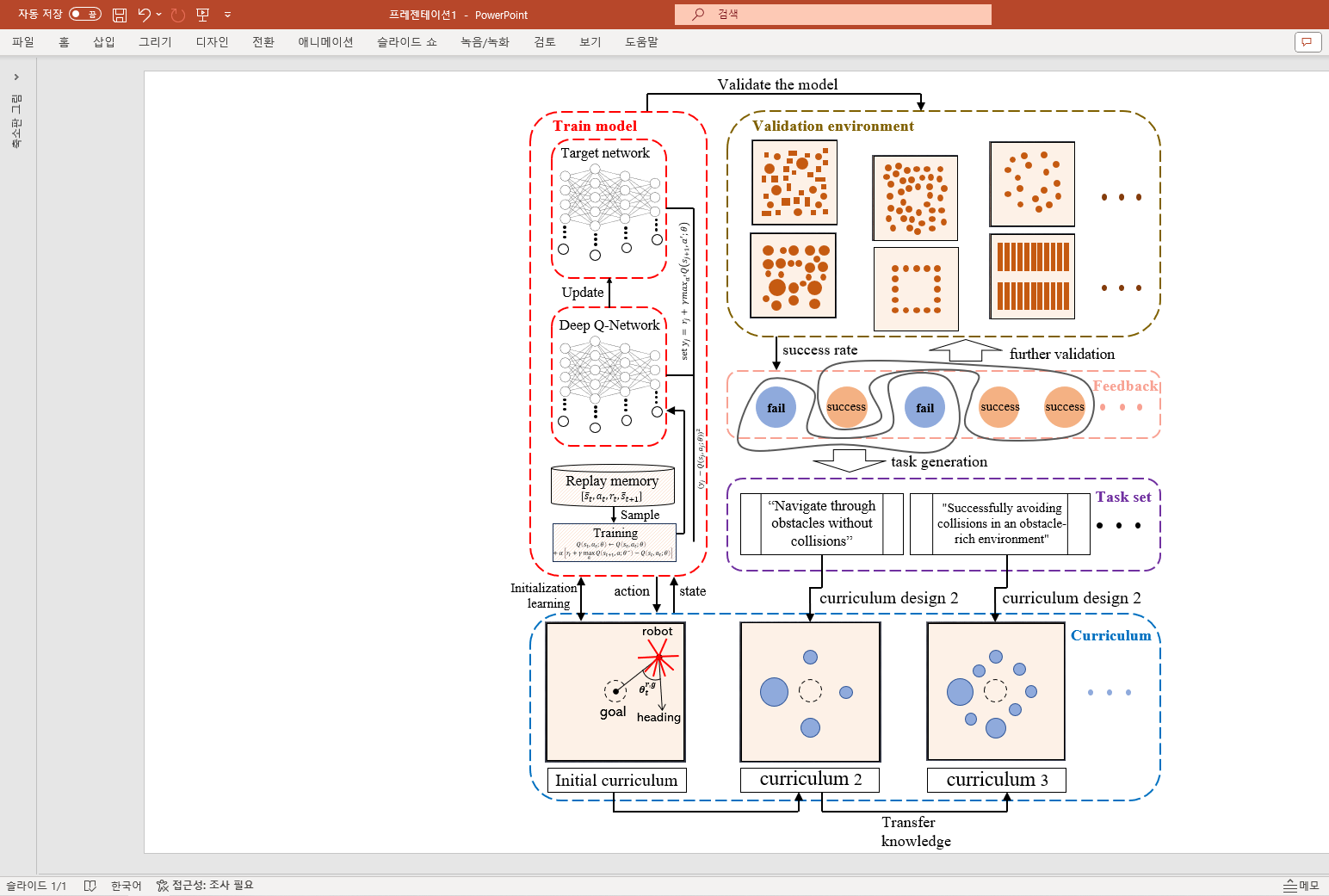The width and height of the screenshot is (1329, 896).
Task: Open the 그리기 tab
Action: [x=155, y=42]
